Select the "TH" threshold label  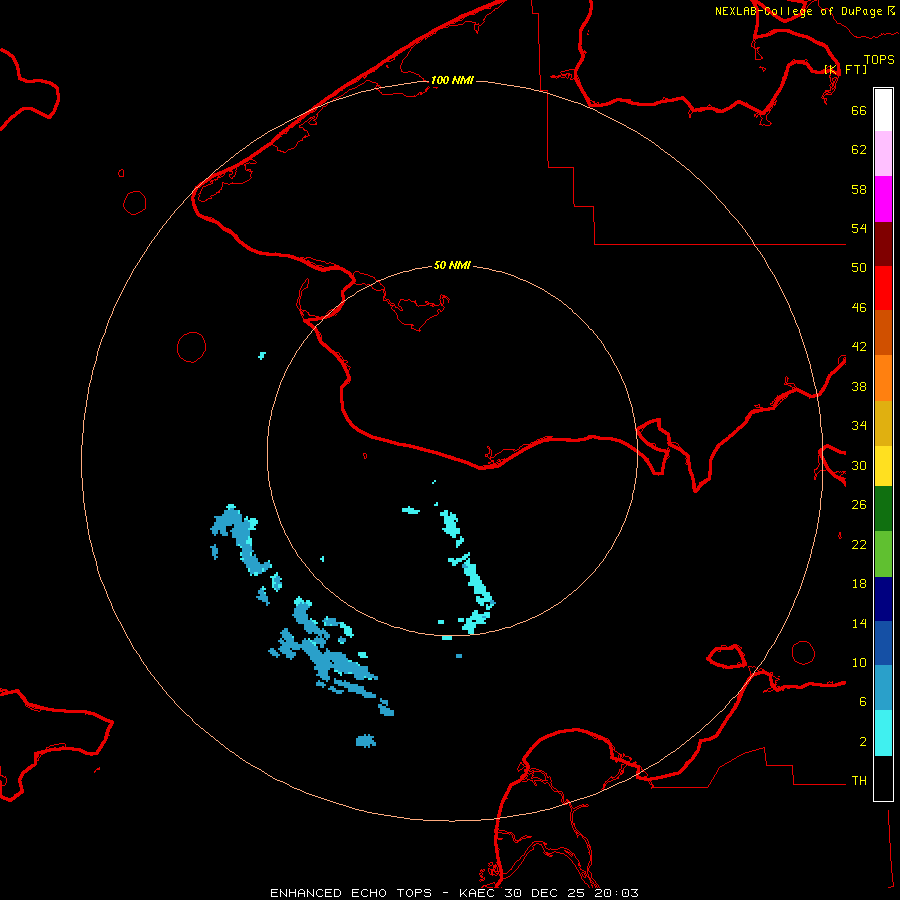point(859,781)
